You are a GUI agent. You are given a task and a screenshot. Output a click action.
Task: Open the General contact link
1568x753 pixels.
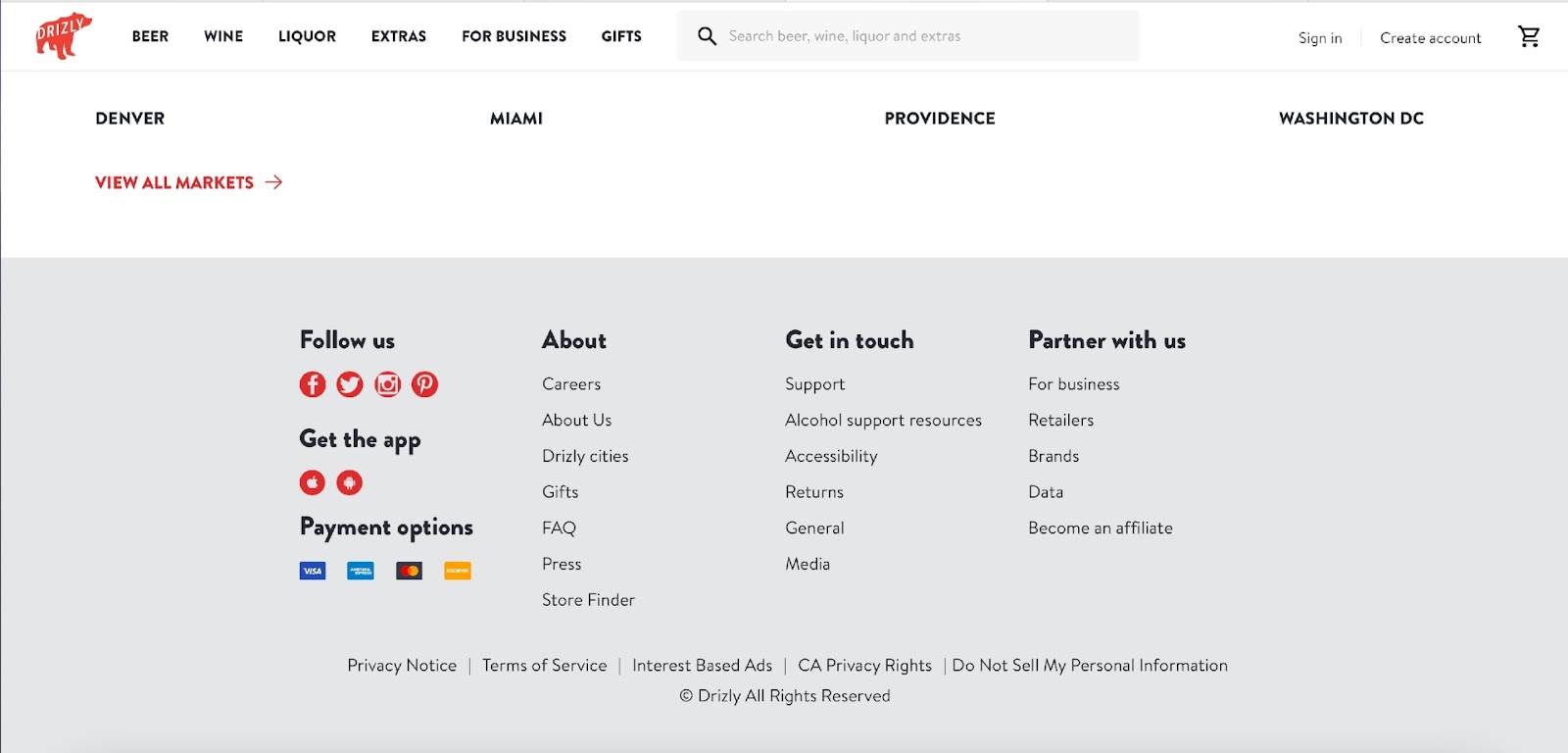tap(814, 527)
